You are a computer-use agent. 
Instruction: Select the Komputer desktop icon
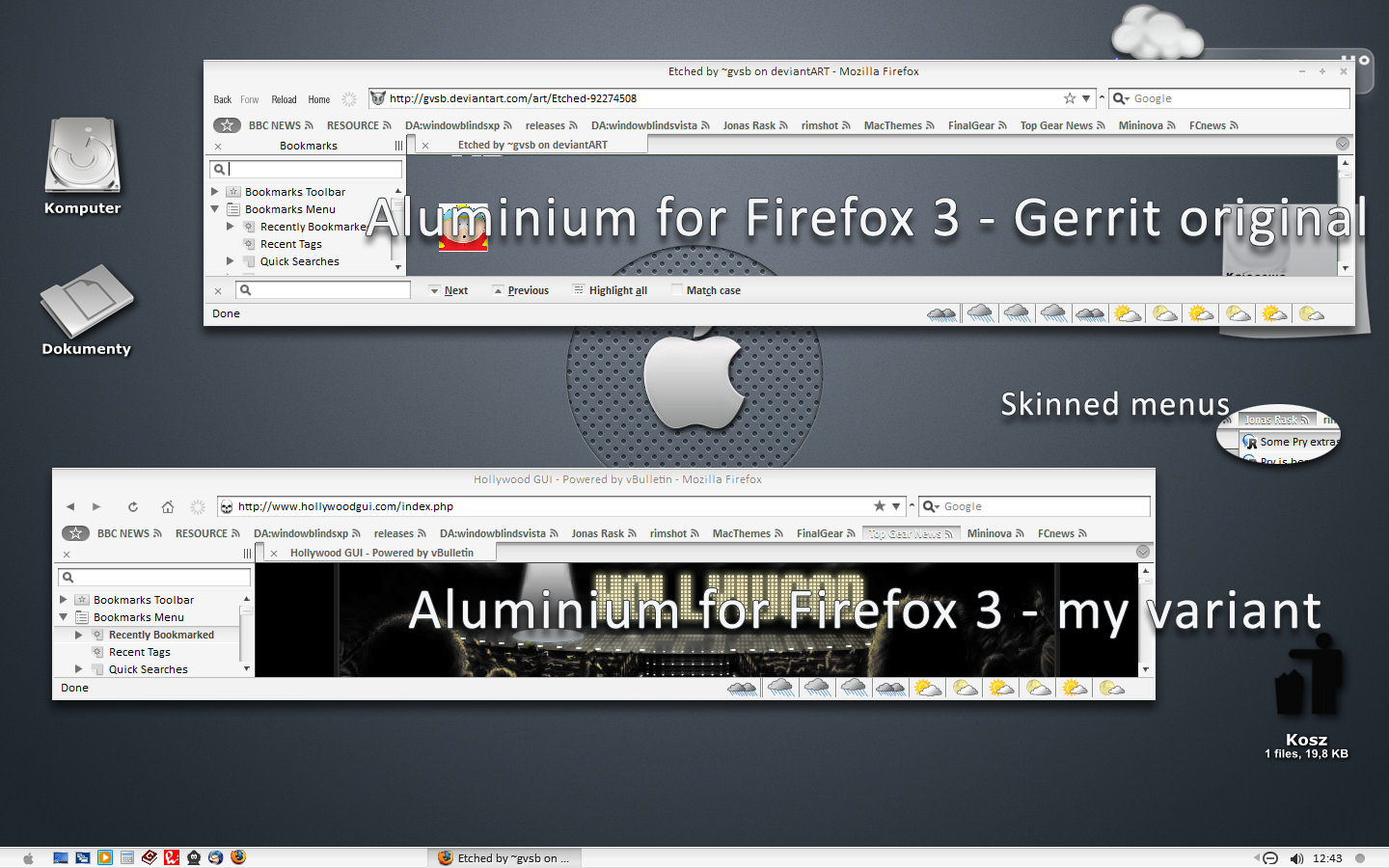click(x=83, y=166)
